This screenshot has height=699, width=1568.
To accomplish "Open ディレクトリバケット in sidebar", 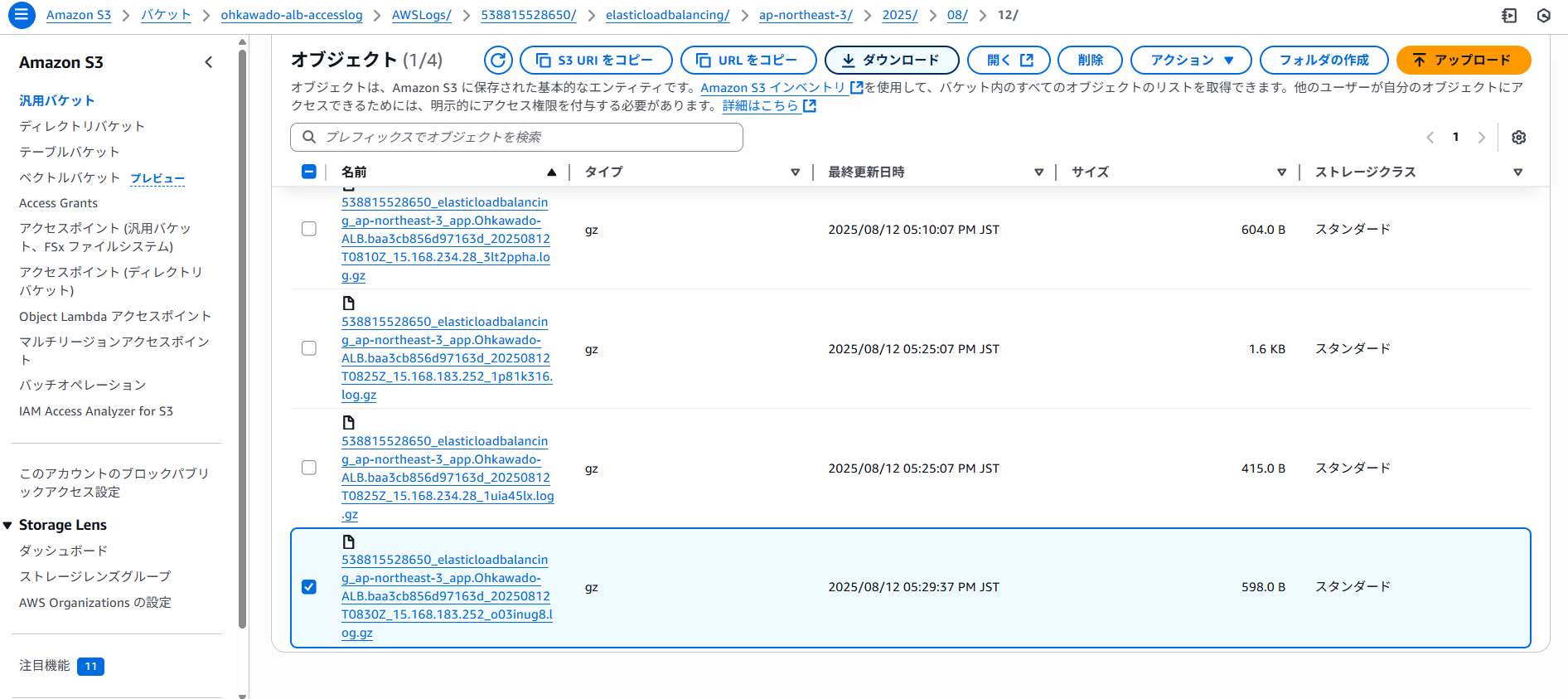I will coord(82,126).
